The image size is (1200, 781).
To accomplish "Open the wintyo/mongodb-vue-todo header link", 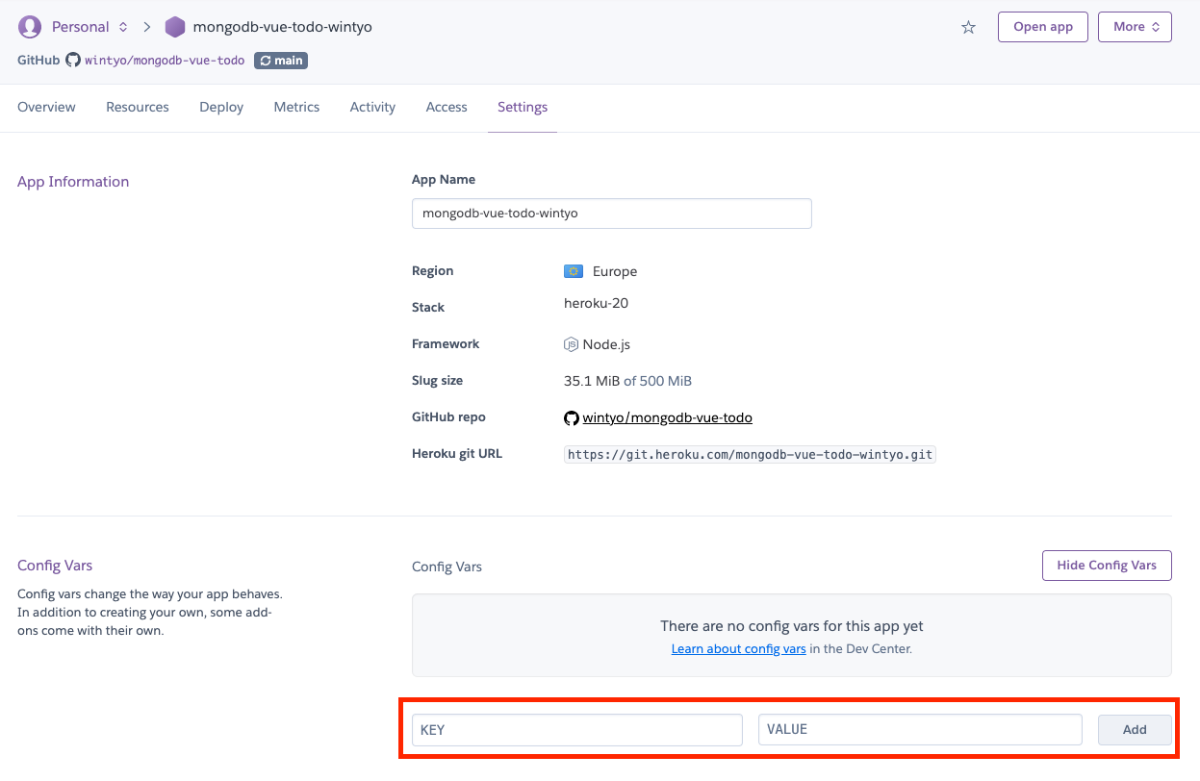I will coord(164,60).
